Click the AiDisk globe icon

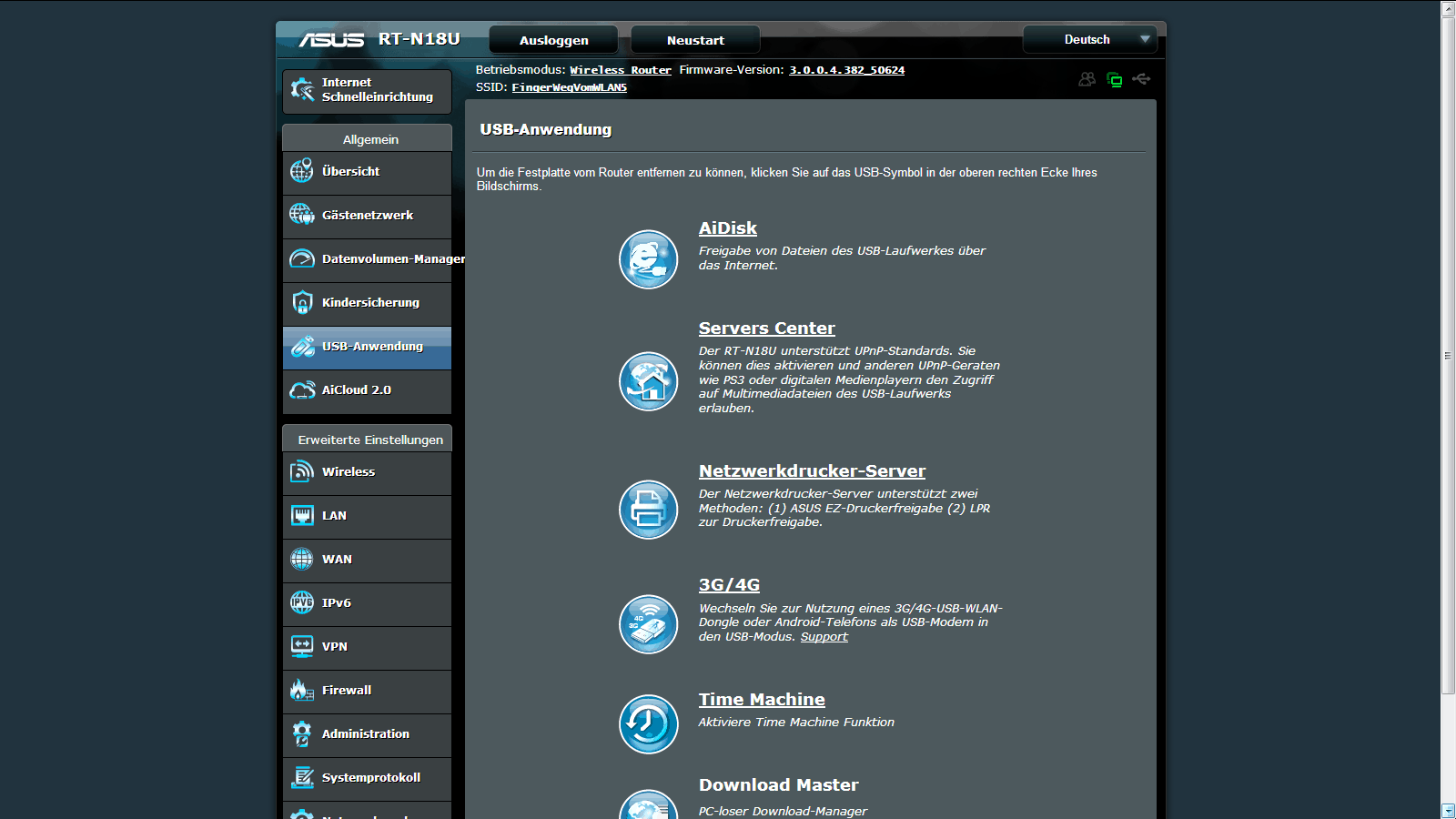click(x=648, y=259)
